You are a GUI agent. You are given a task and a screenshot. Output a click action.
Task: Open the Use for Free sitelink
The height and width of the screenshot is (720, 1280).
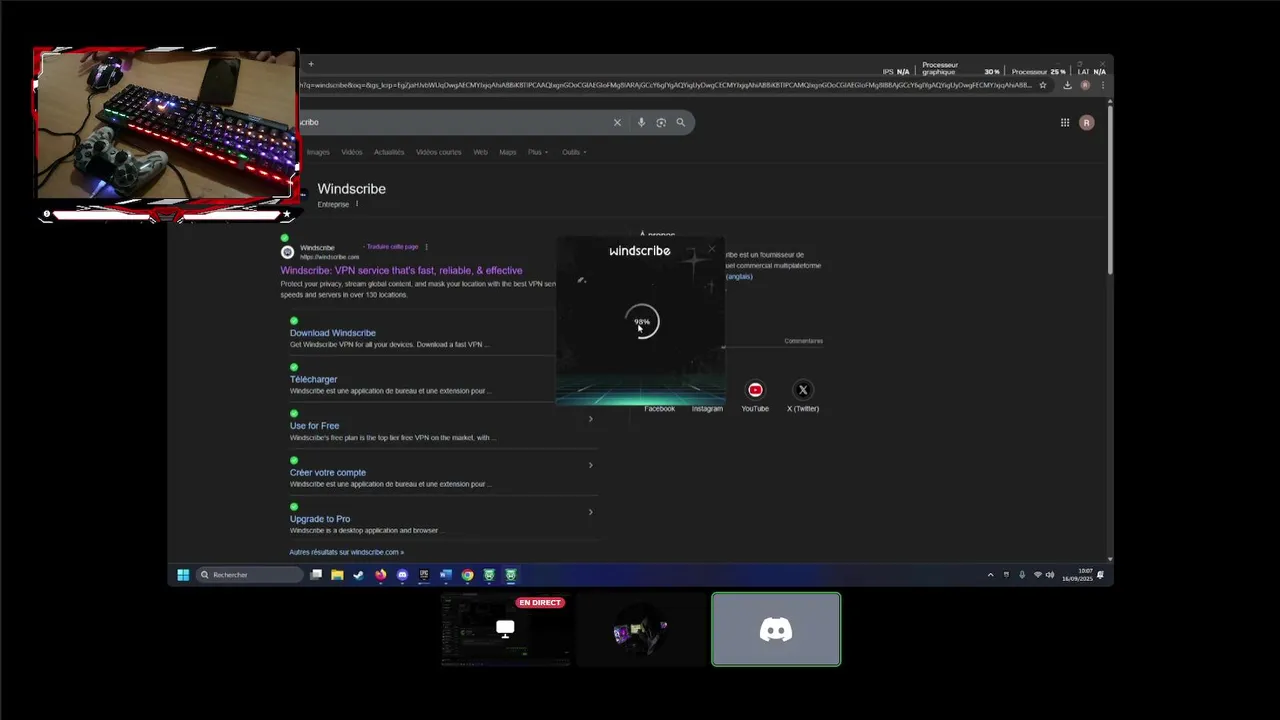315,426
